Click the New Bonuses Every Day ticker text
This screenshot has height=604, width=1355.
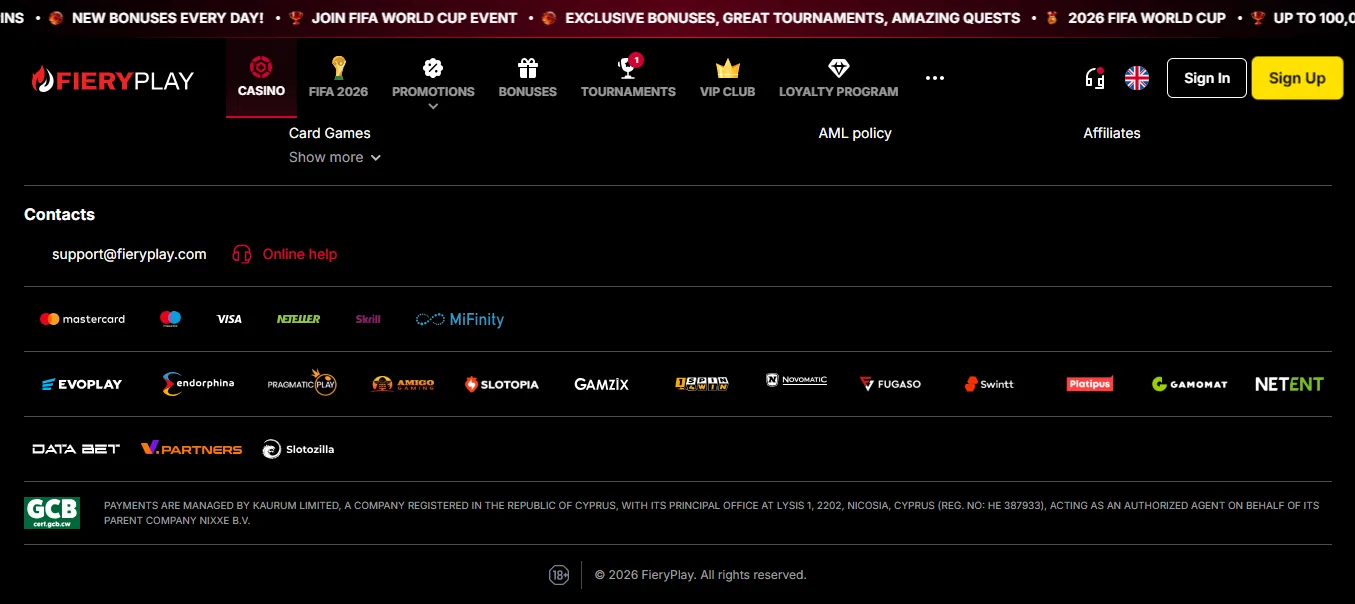pyautogui.click(x=168, y=18)
